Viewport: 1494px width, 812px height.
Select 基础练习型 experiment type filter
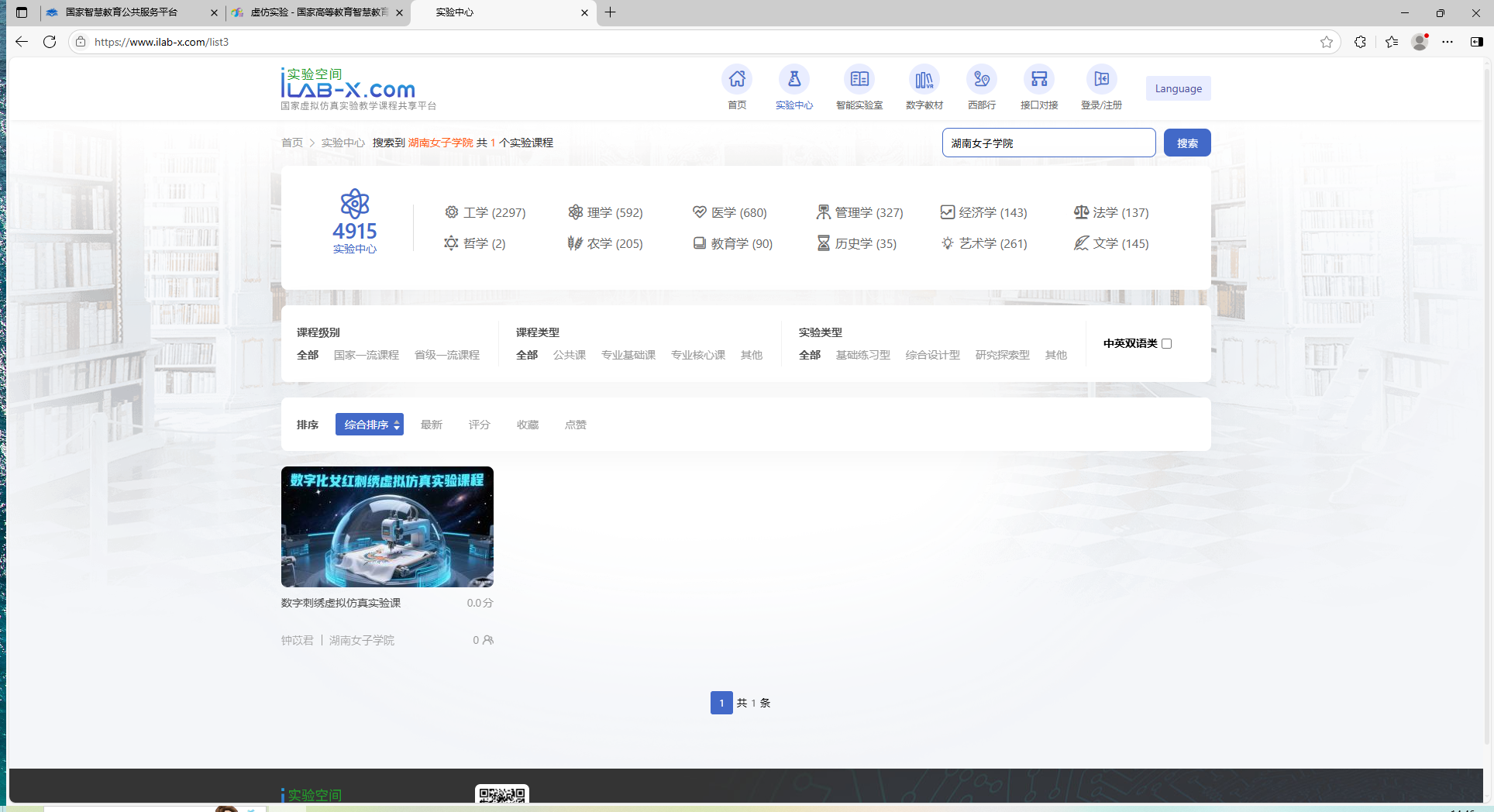pos(862,355)
